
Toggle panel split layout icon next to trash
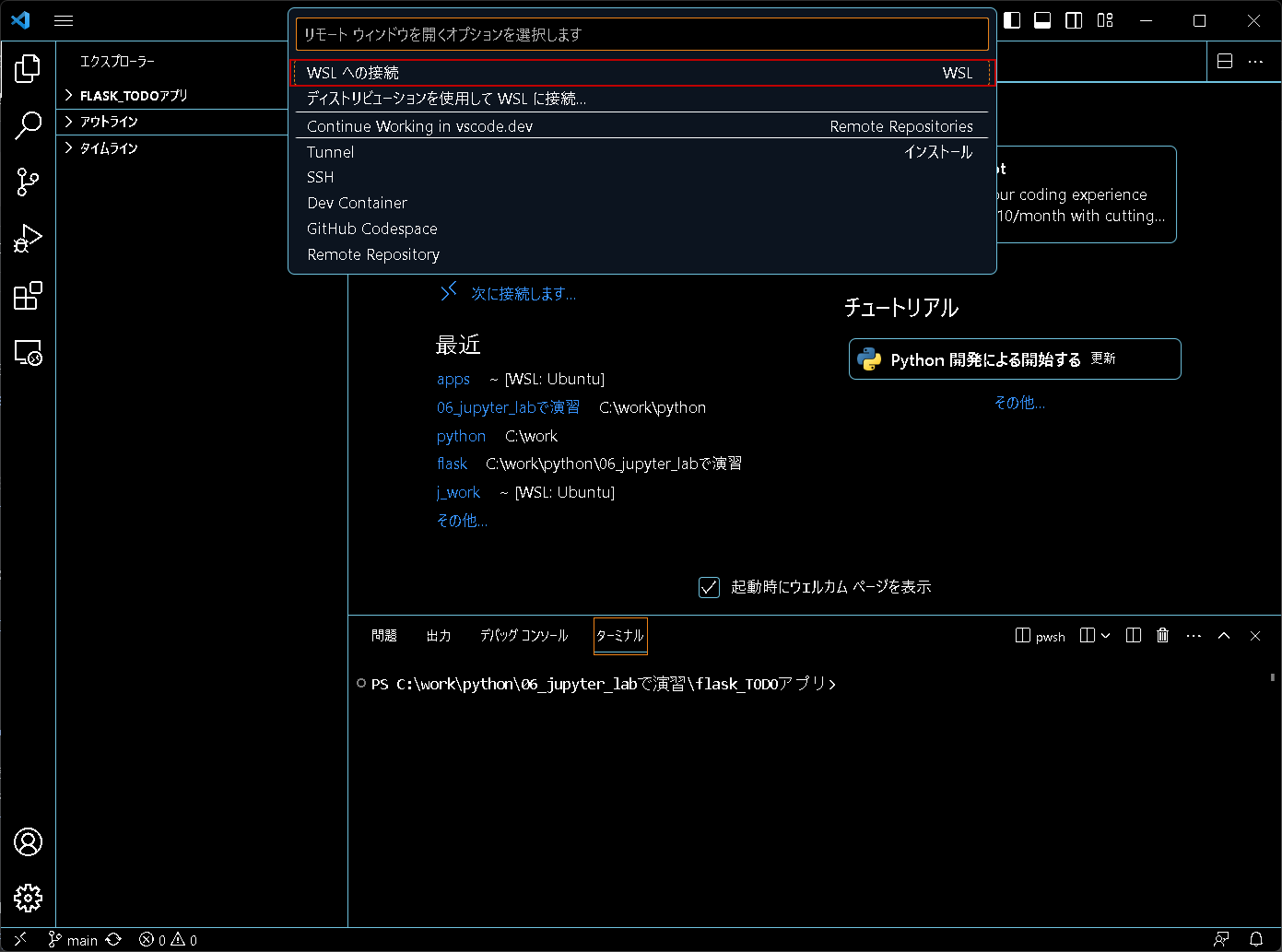[1134, 635]
